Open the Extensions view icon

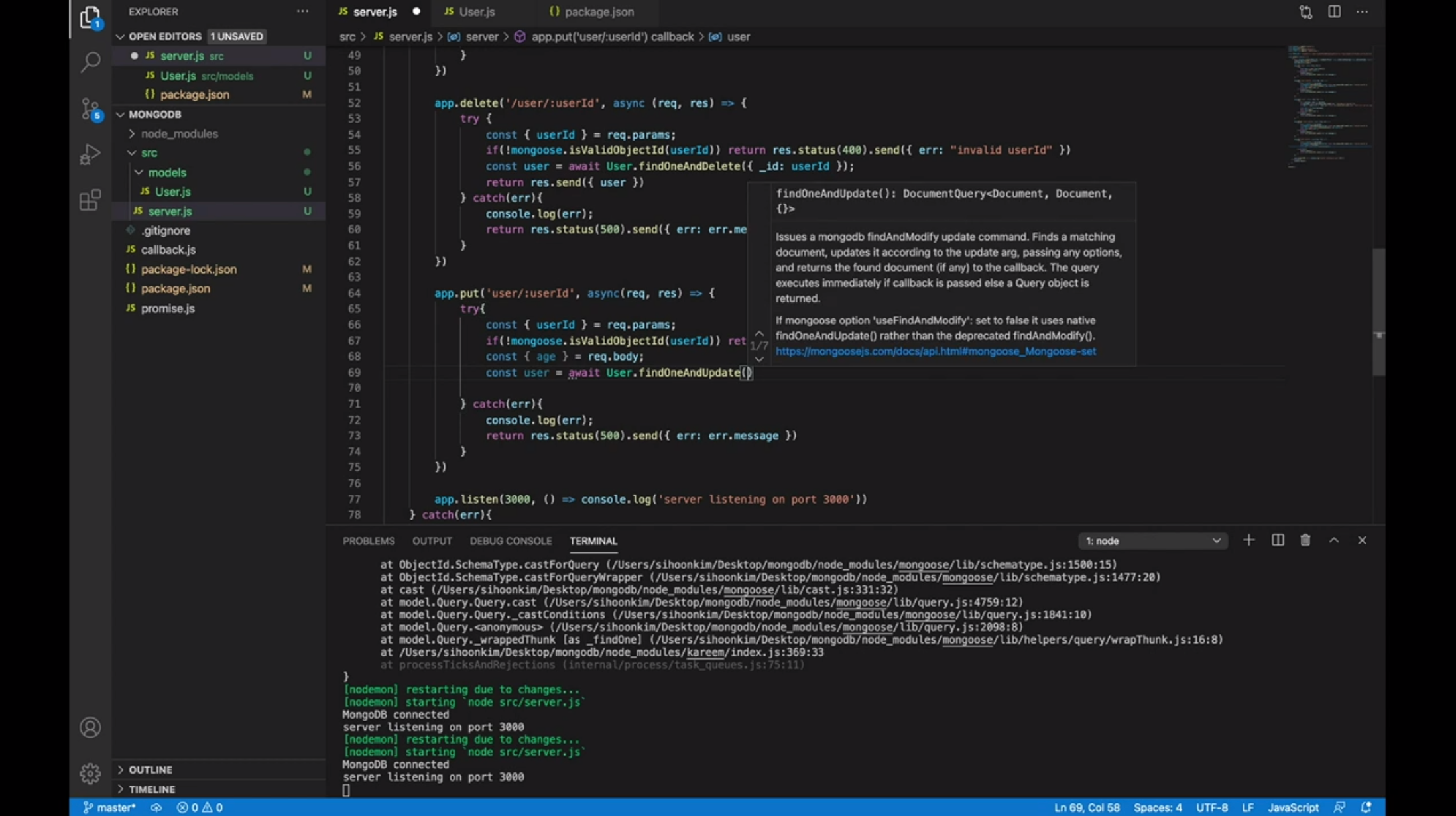[x=90, y=200]
